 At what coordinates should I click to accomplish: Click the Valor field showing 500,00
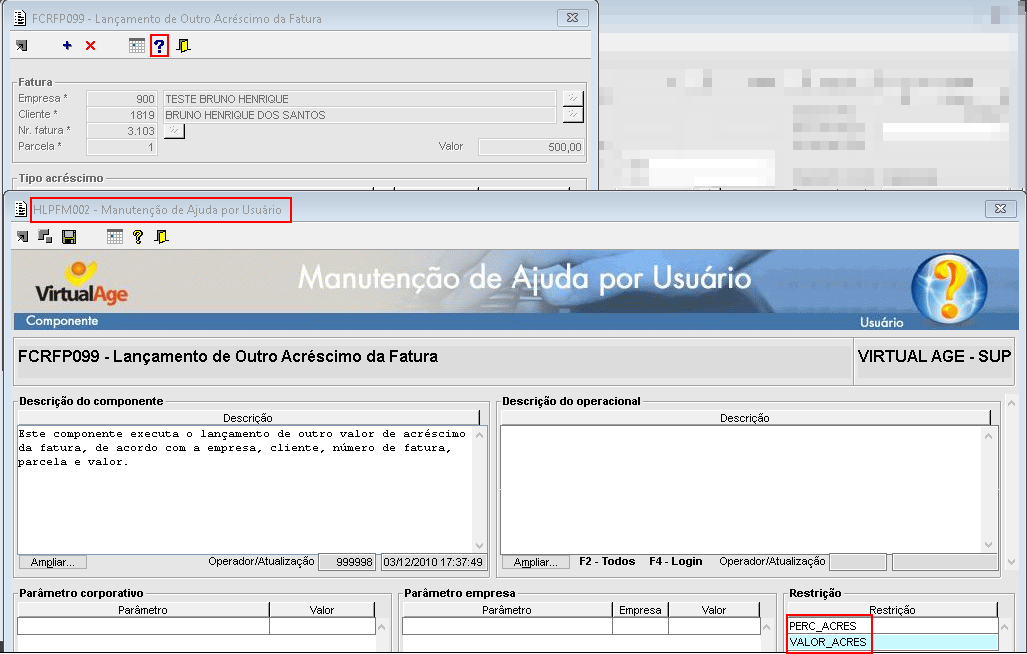point(531,147)
